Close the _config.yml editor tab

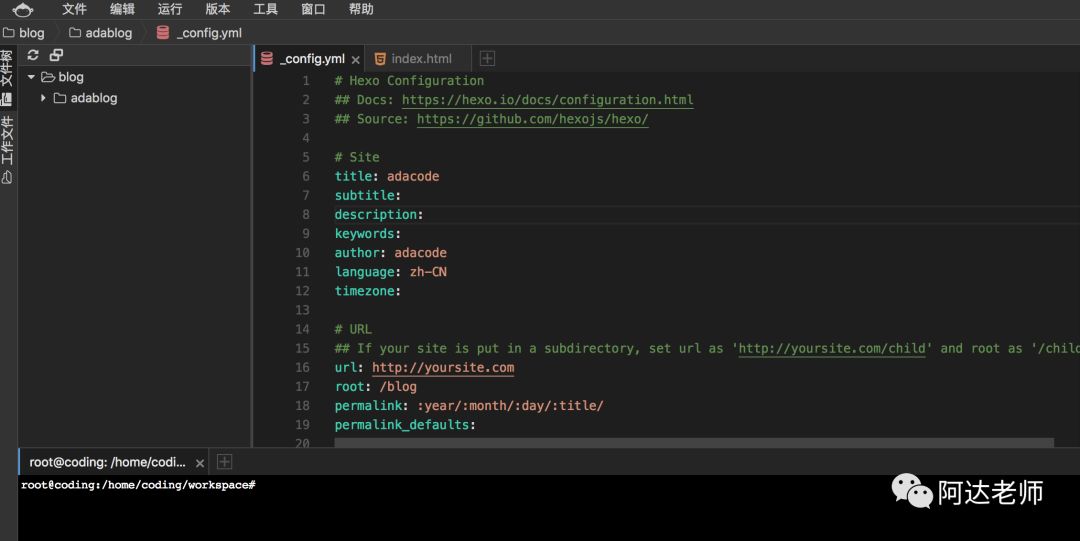click(355, 60)
